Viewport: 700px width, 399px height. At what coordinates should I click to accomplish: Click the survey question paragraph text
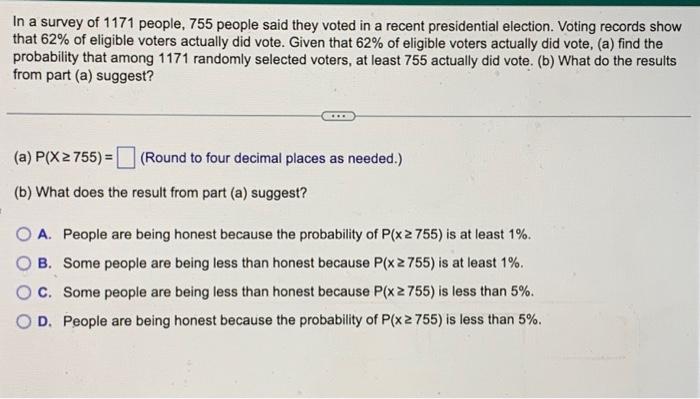click(347, 50)
